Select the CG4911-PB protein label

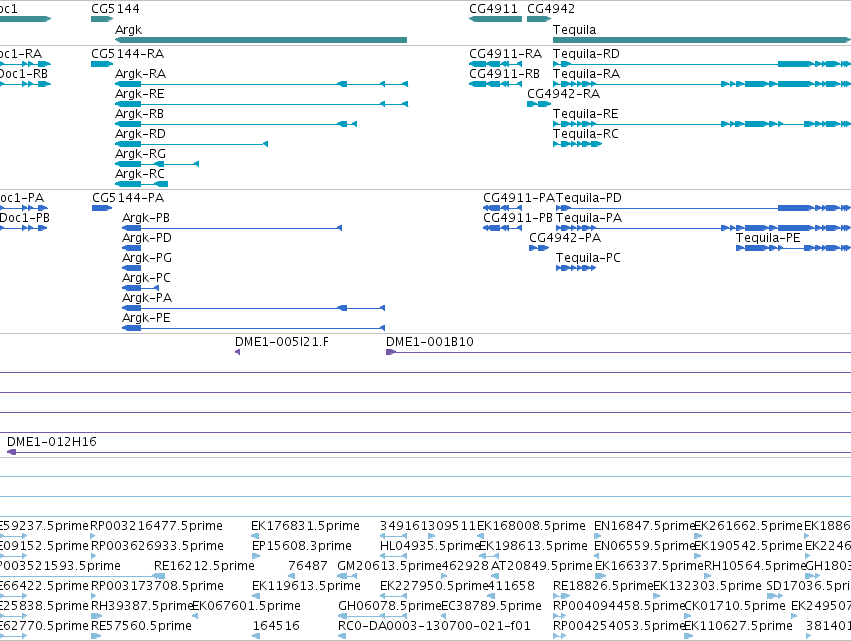[518, 218]
